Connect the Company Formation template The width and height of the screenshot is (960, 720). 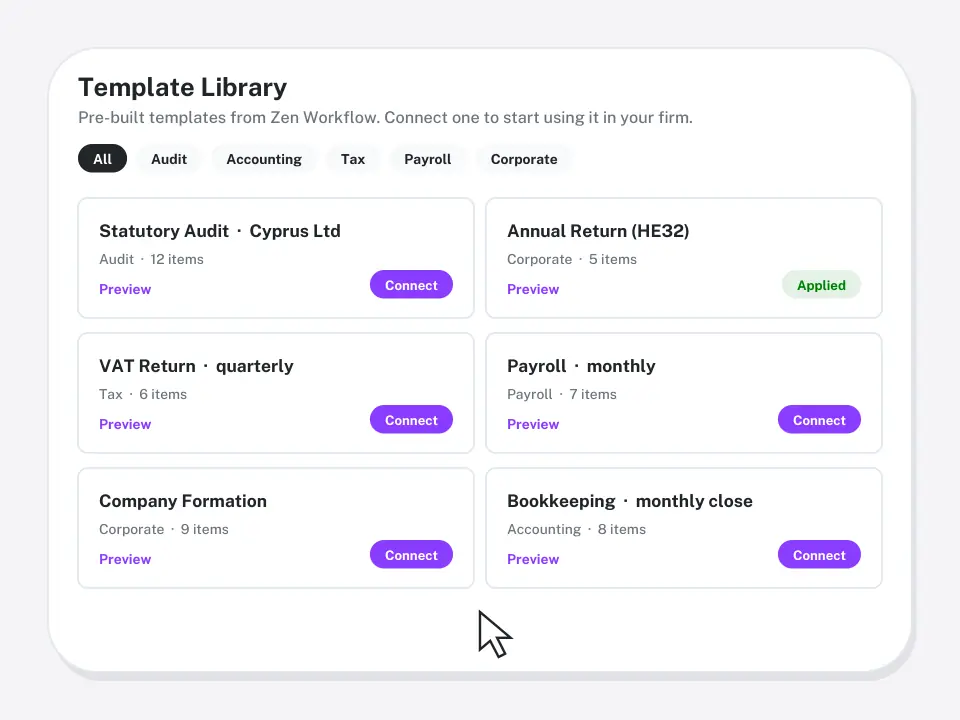tap(411, 555)
